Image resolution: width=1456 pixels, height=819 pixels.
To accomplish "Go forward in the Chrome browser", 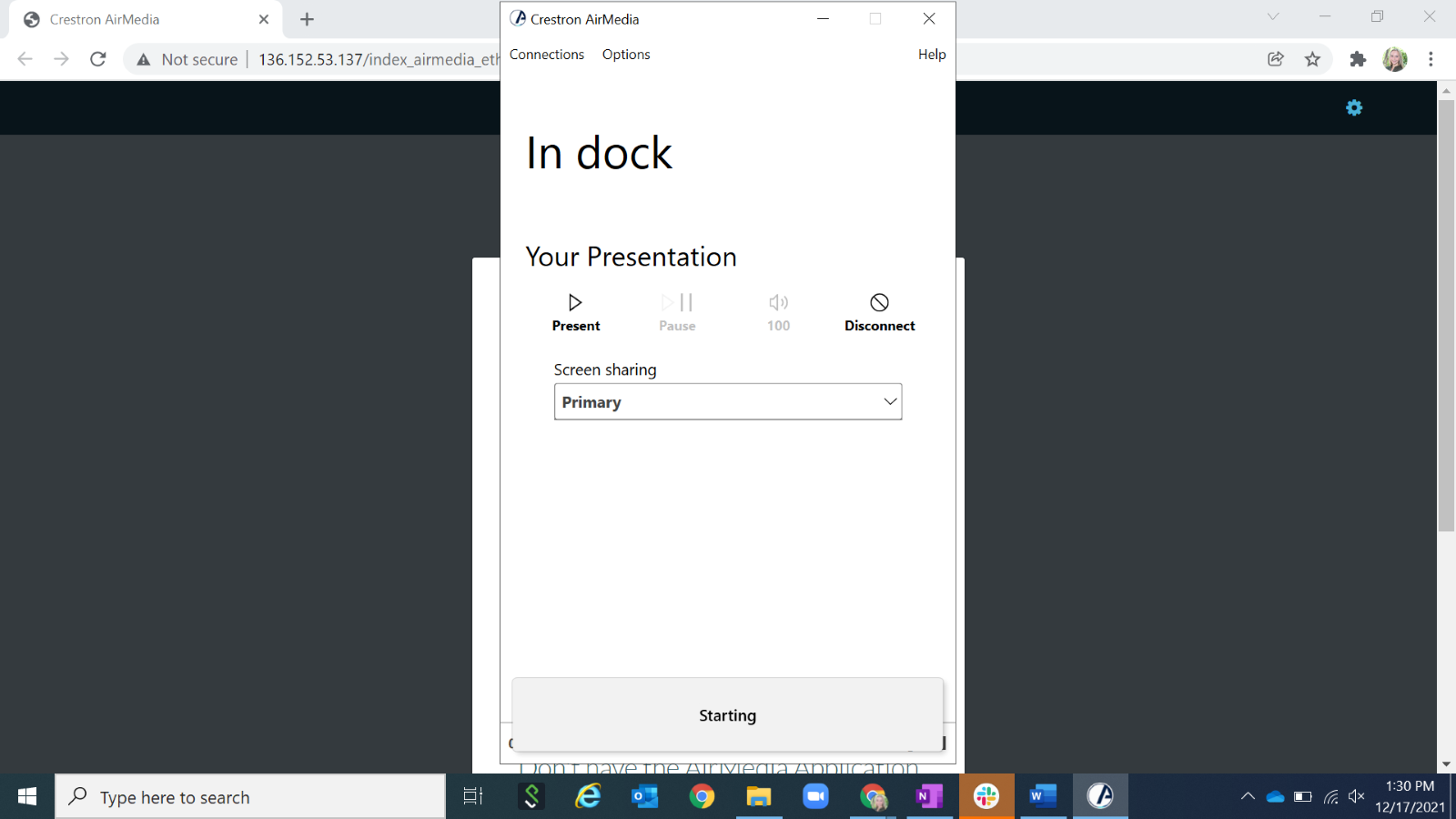I will (x=61, y=59).
